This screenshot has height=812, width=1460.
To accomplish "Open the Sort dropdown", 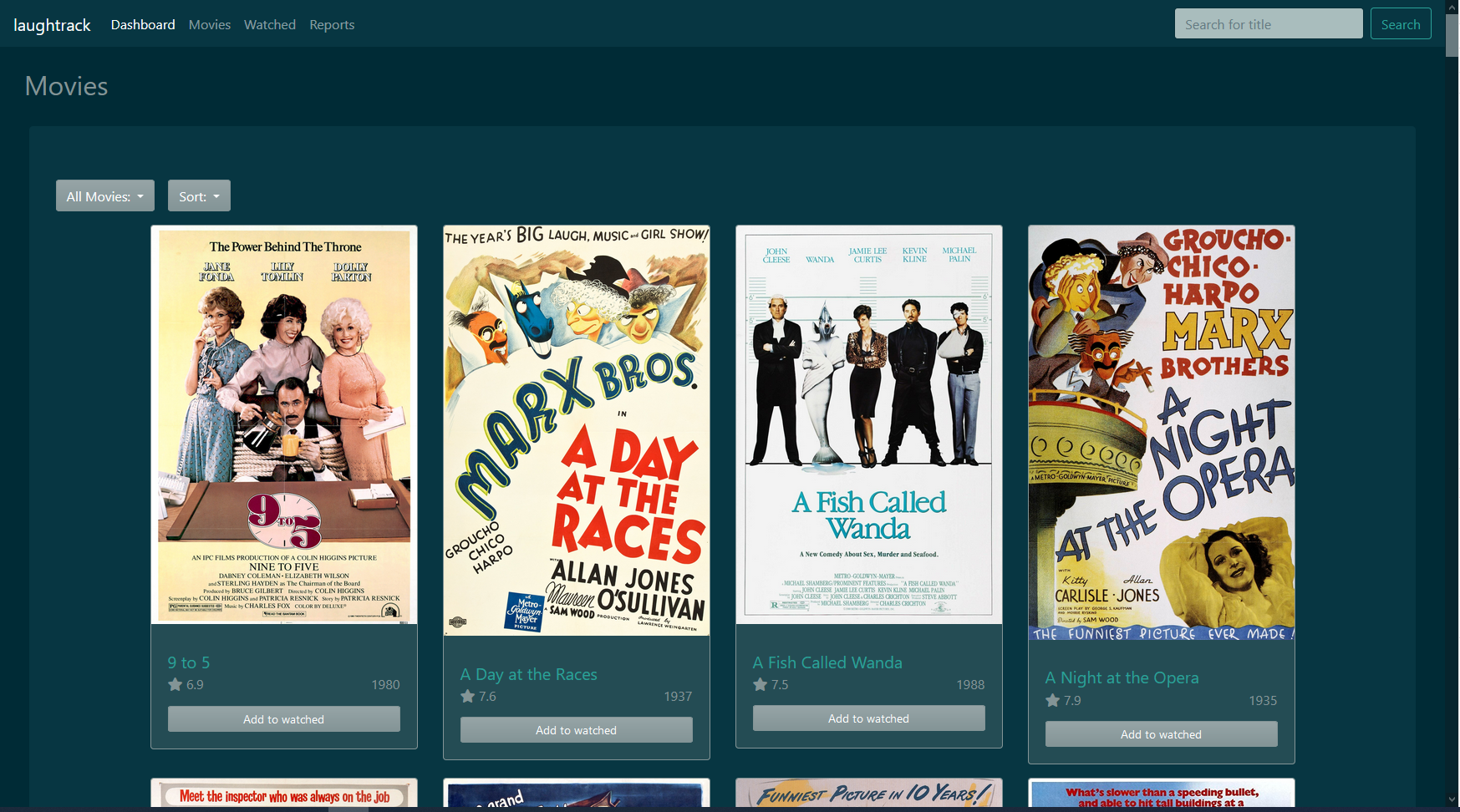I will pyautogui.click(x=199, y=196).
